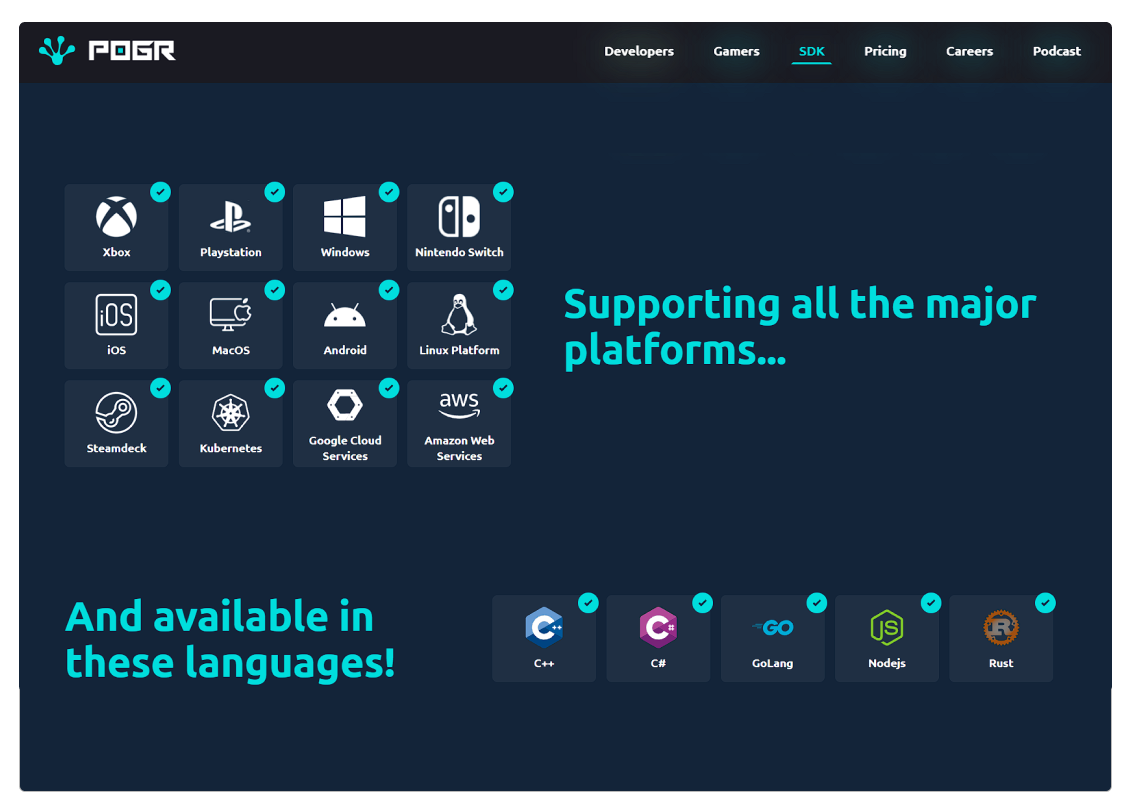The image size is (1130, 811).
Task: Click the MacOS monitor icon
Action: (231, 314)
